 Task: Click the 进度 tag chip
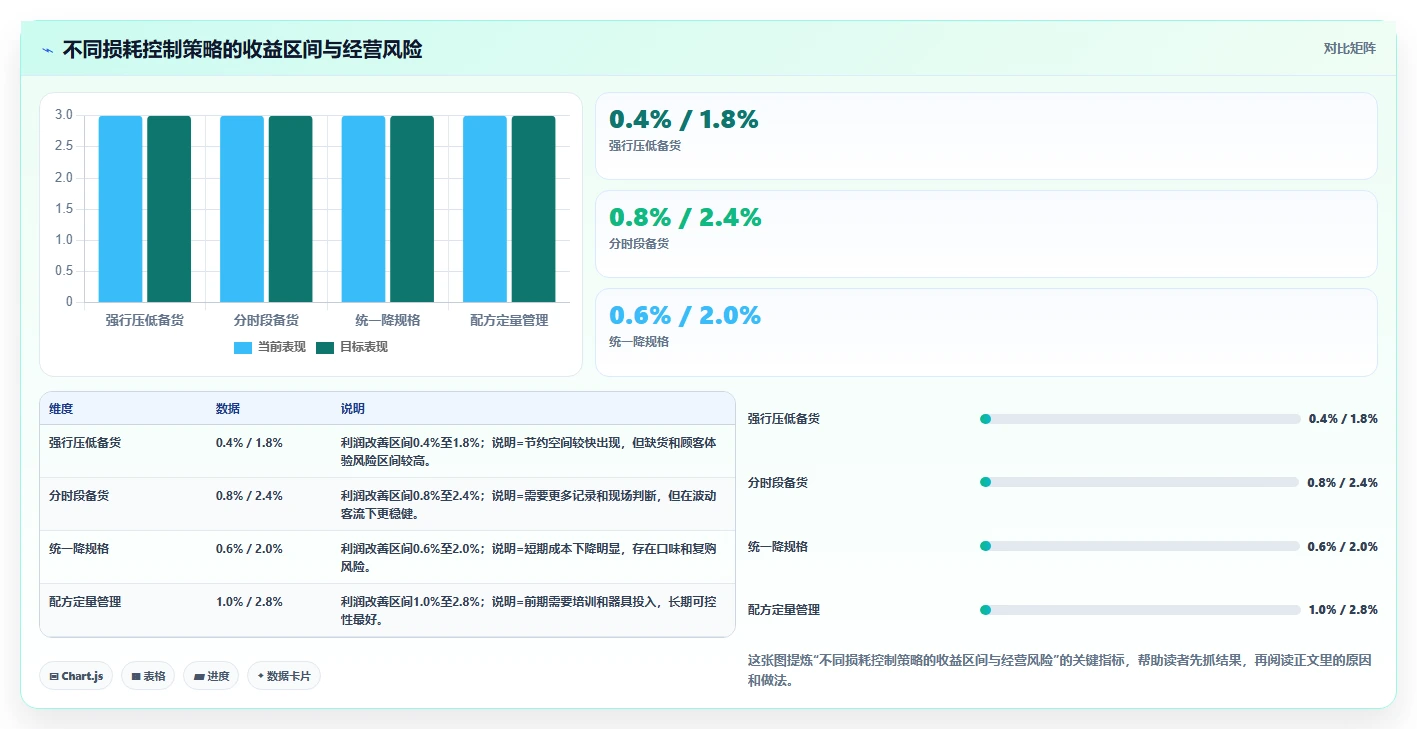pyautogui.click(x=211, y=676)
